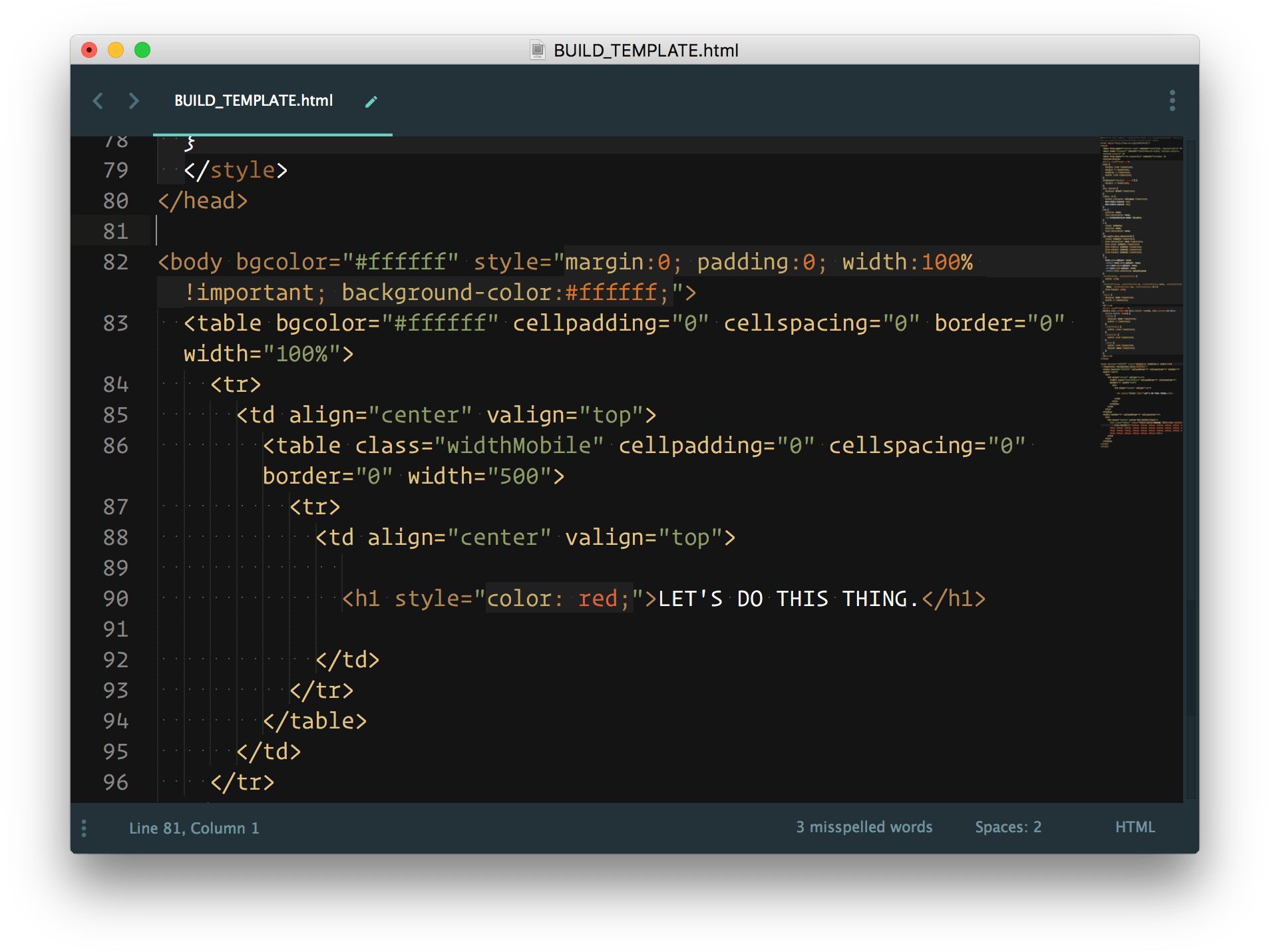Place cursor on the closing head tag
Viewport: 1269px width, 952px height.
202,201
